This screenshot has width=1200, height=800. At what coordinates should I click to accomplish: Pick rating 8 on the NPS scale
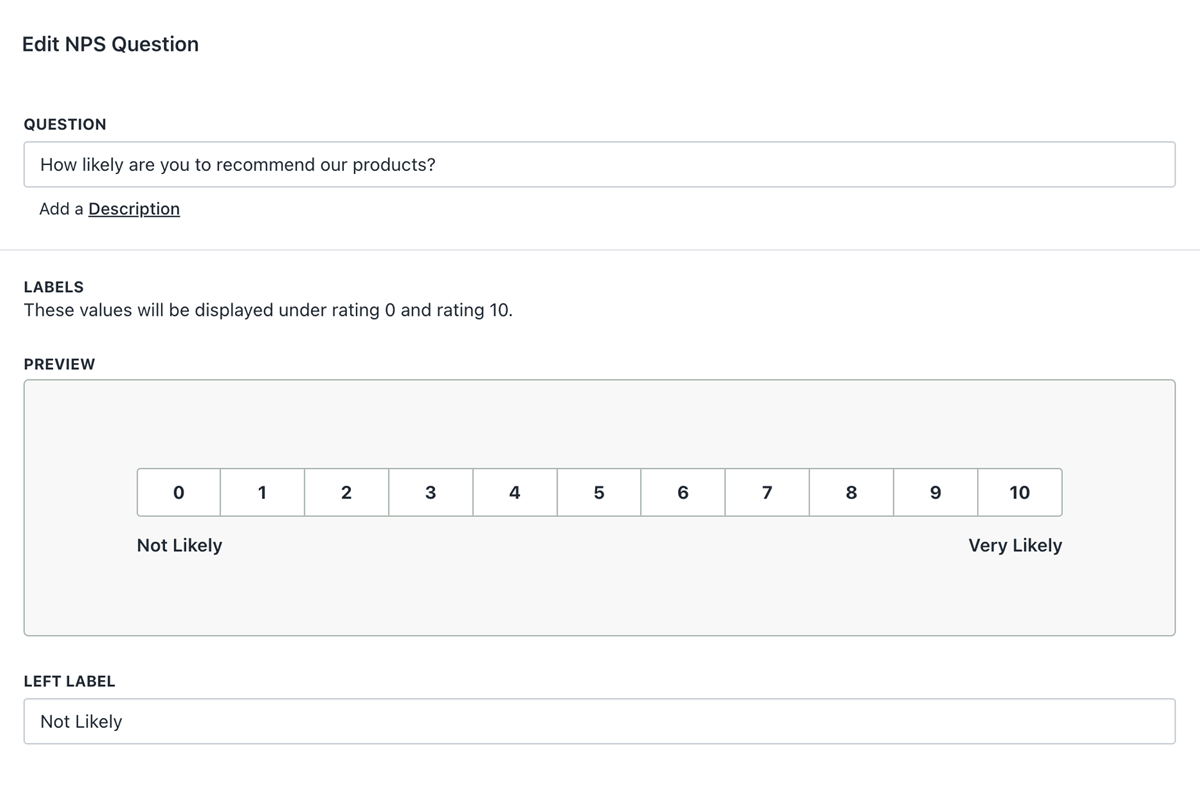851,492
